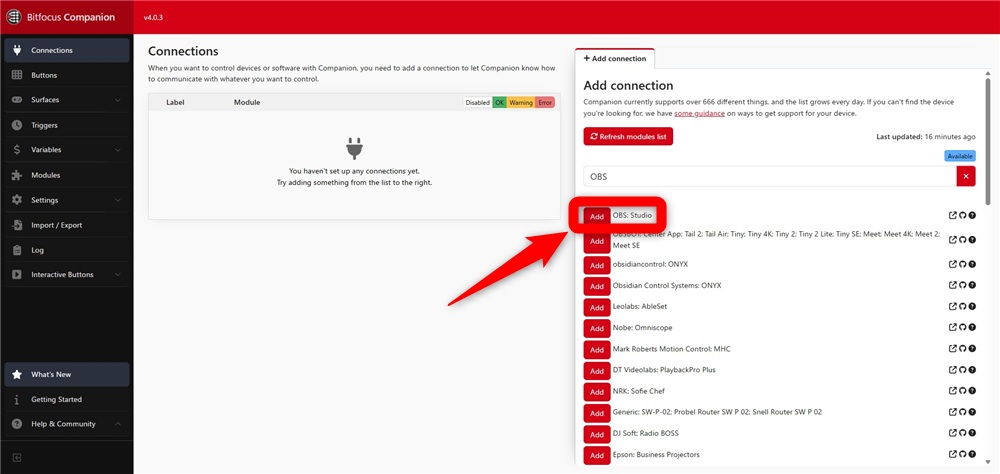Expand the Variables submenu chevron

[118, 150]
